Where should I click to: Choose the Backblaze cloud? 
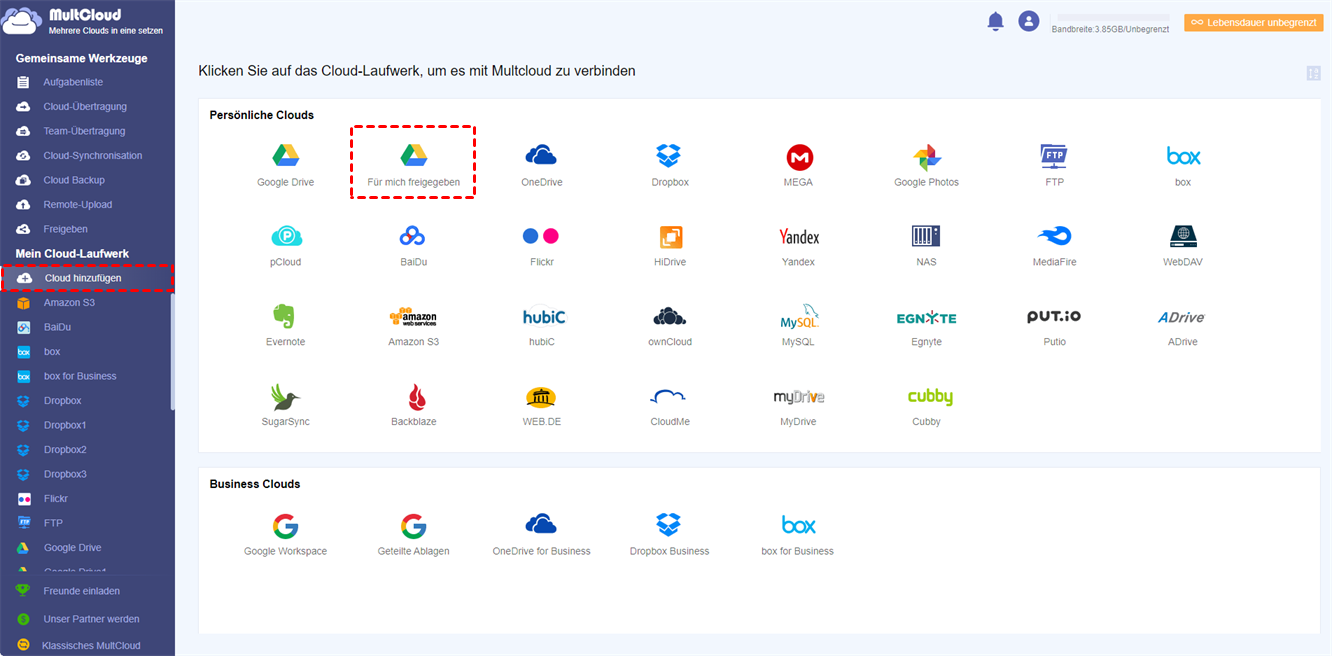(413, 405)
